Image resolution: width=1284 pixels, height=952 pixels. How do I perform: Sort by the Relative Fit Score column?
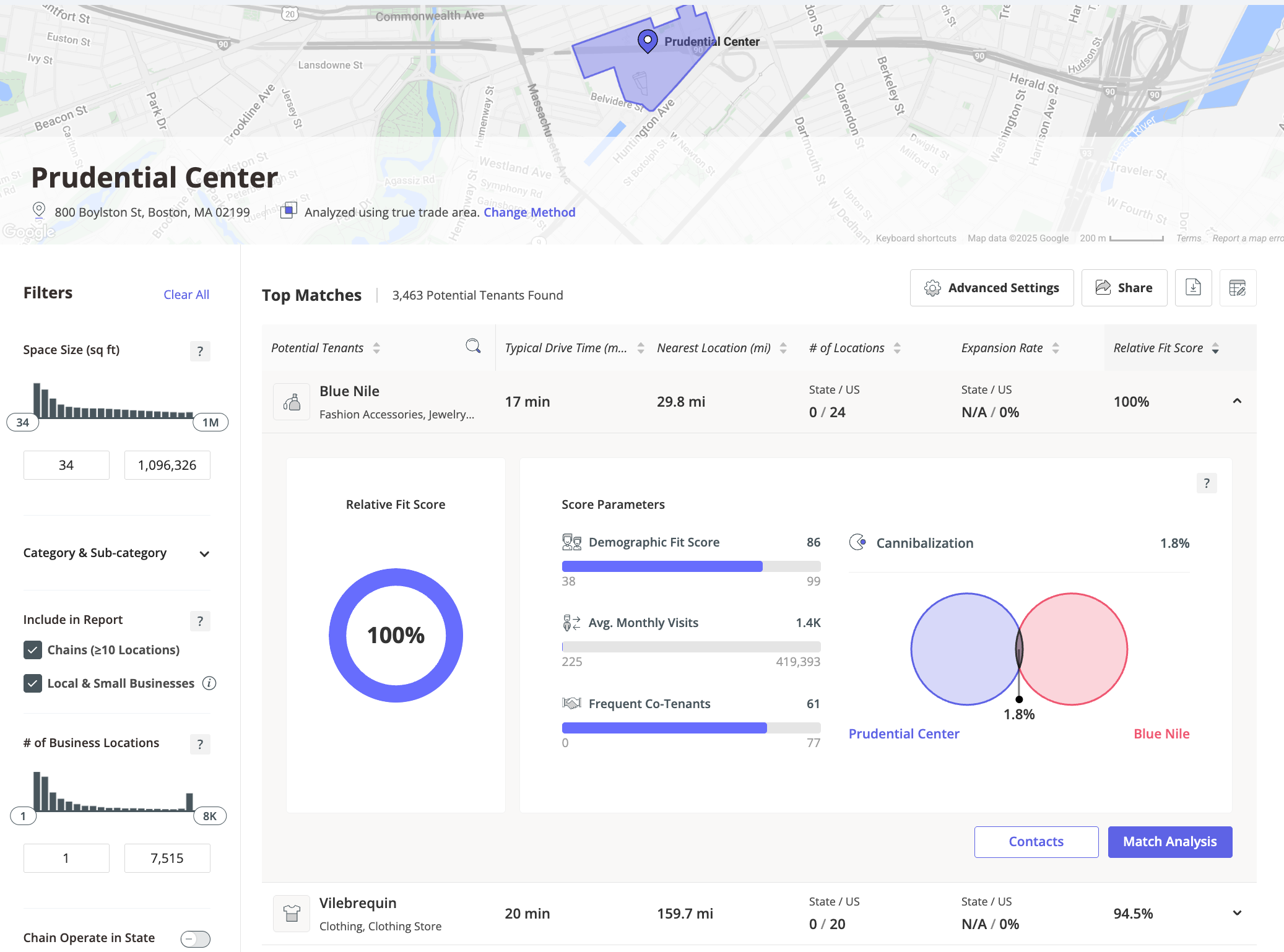[1215, 348]
